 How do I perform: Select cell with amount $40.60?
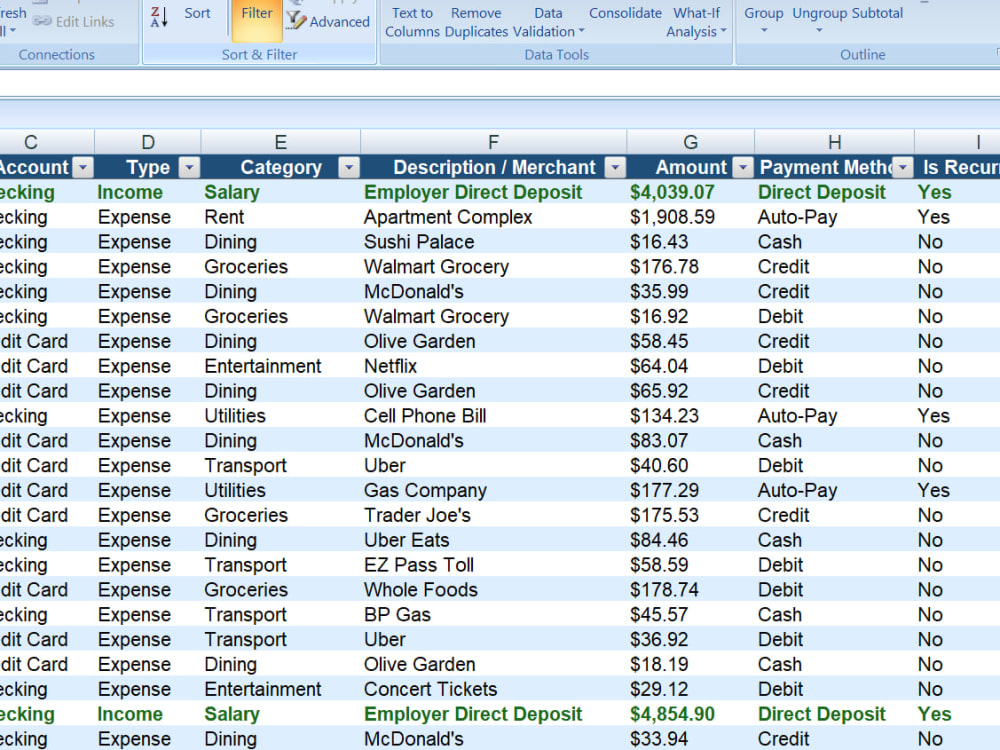pos(691,466)
